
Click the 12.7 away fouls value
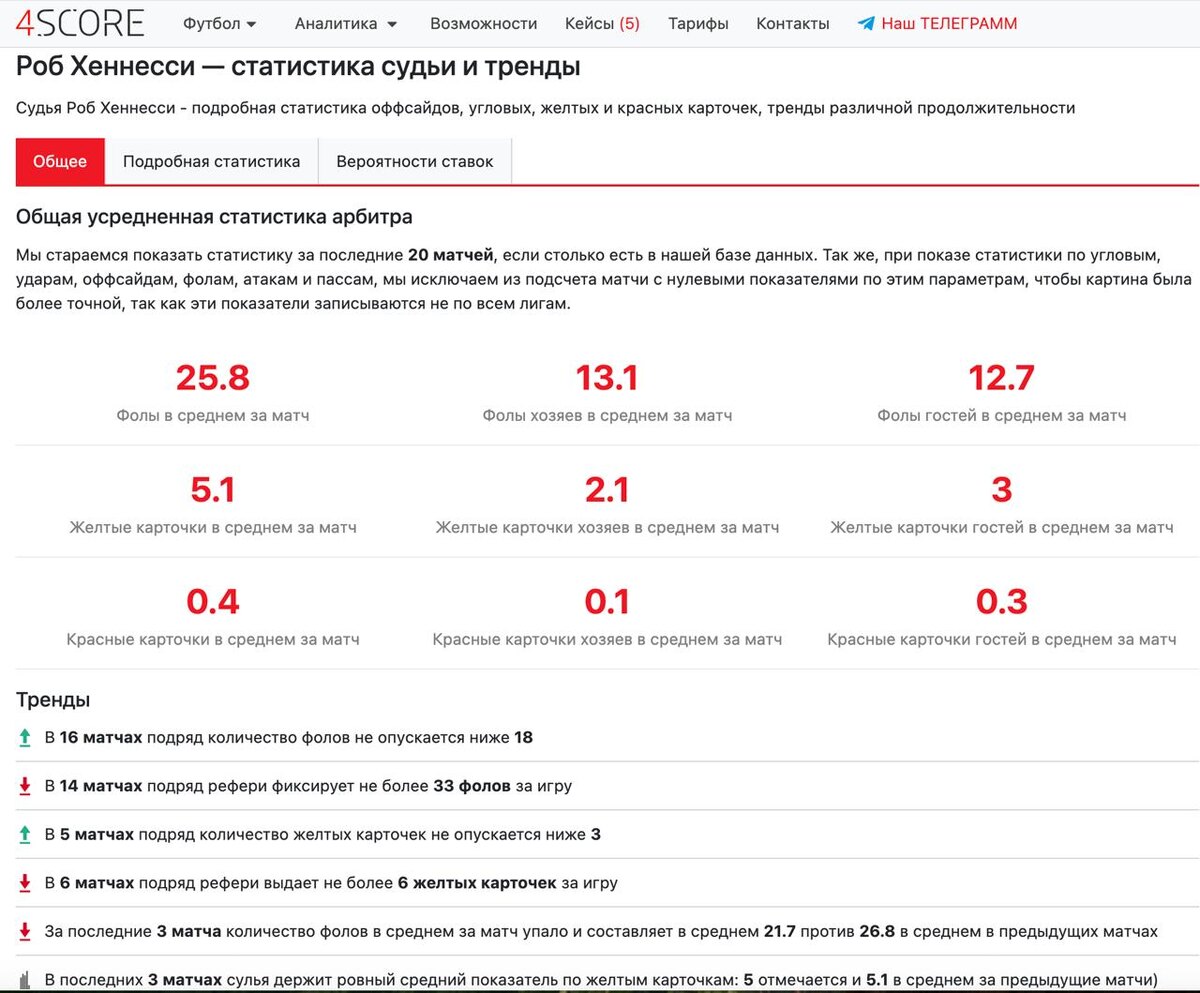click(1001, 378)
